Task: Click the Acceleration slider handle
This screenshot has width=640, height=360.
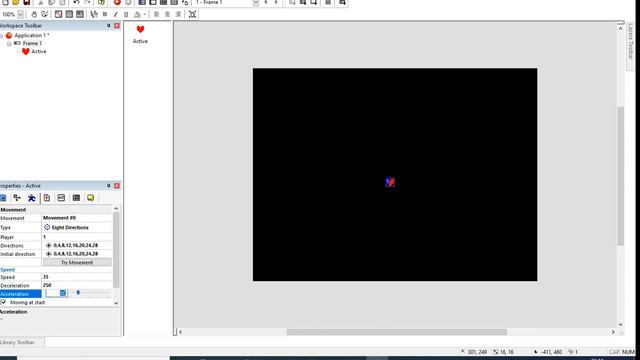Action: pos(78,293)
